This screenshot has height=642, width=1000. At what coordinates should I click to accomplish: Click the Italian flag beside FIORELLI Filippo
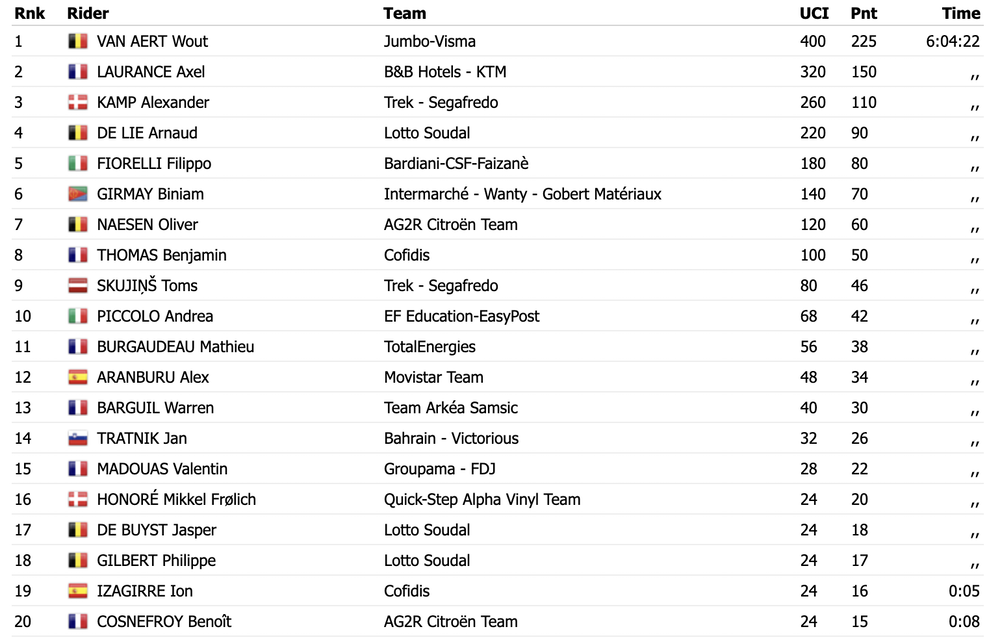click(x=78, y=164)
